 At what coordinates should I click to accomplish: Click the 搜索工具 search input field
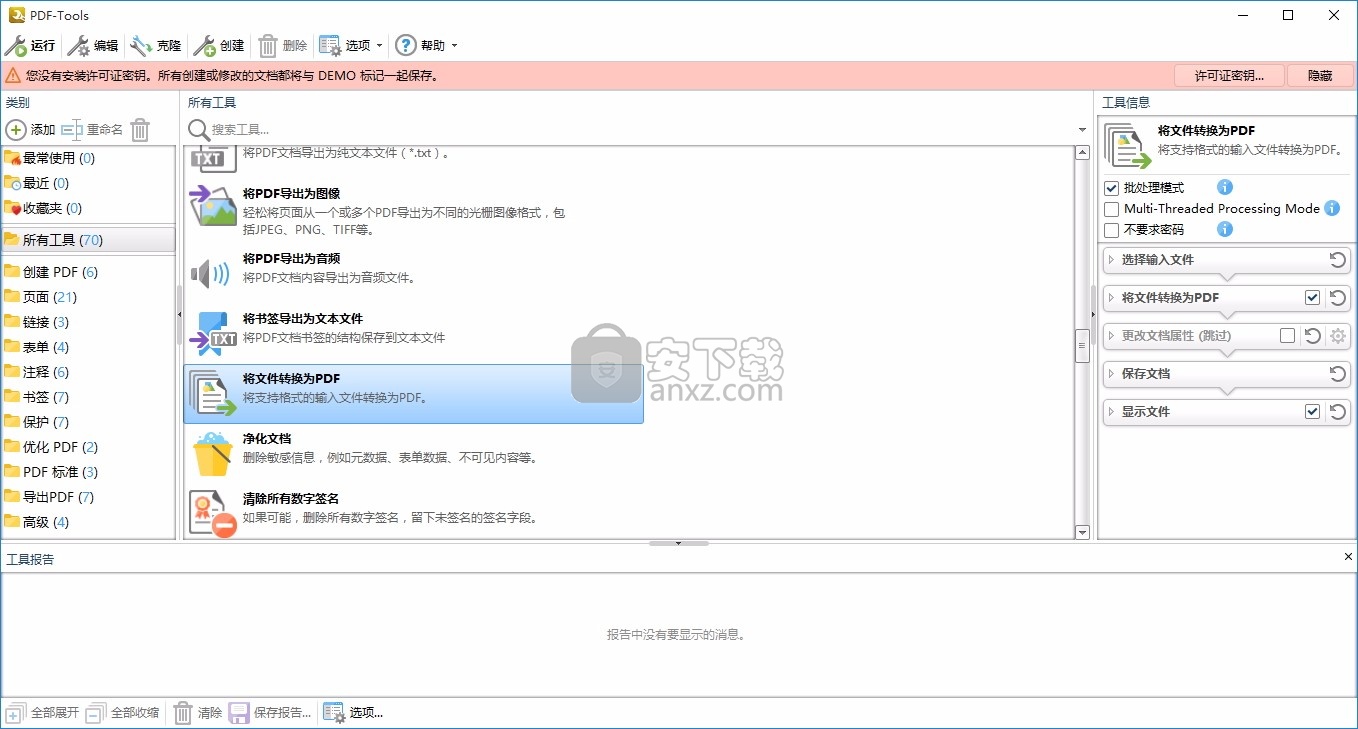[x=641, y=130]
